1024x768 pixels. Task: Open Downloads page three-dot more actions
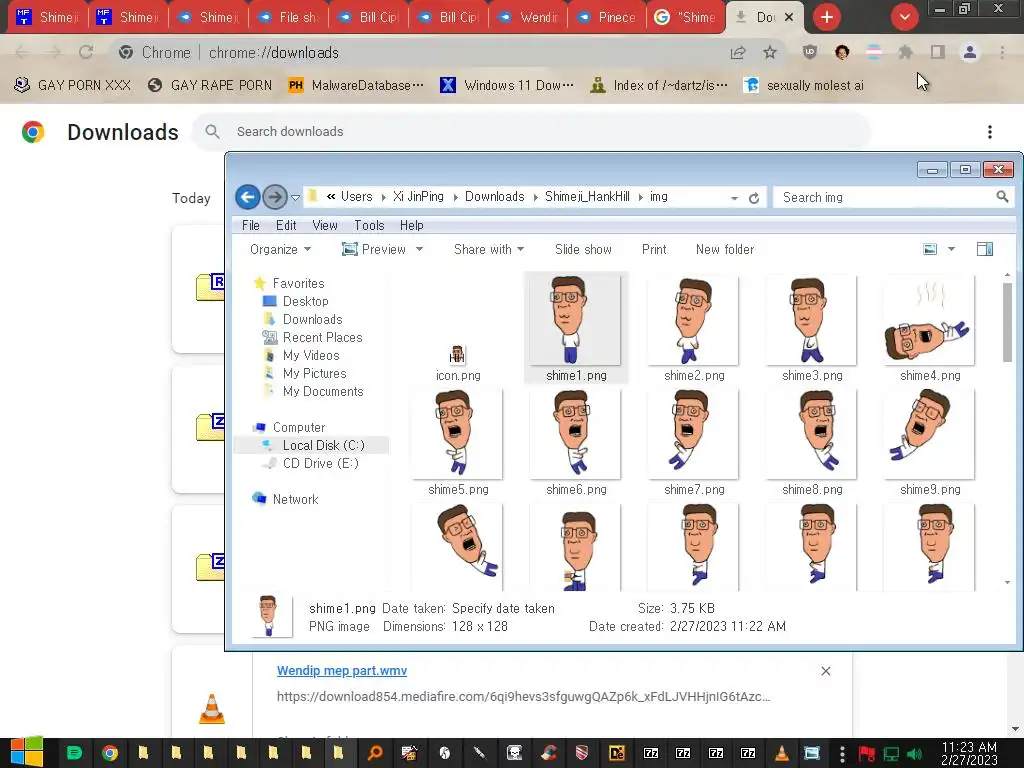coord(990,132)
